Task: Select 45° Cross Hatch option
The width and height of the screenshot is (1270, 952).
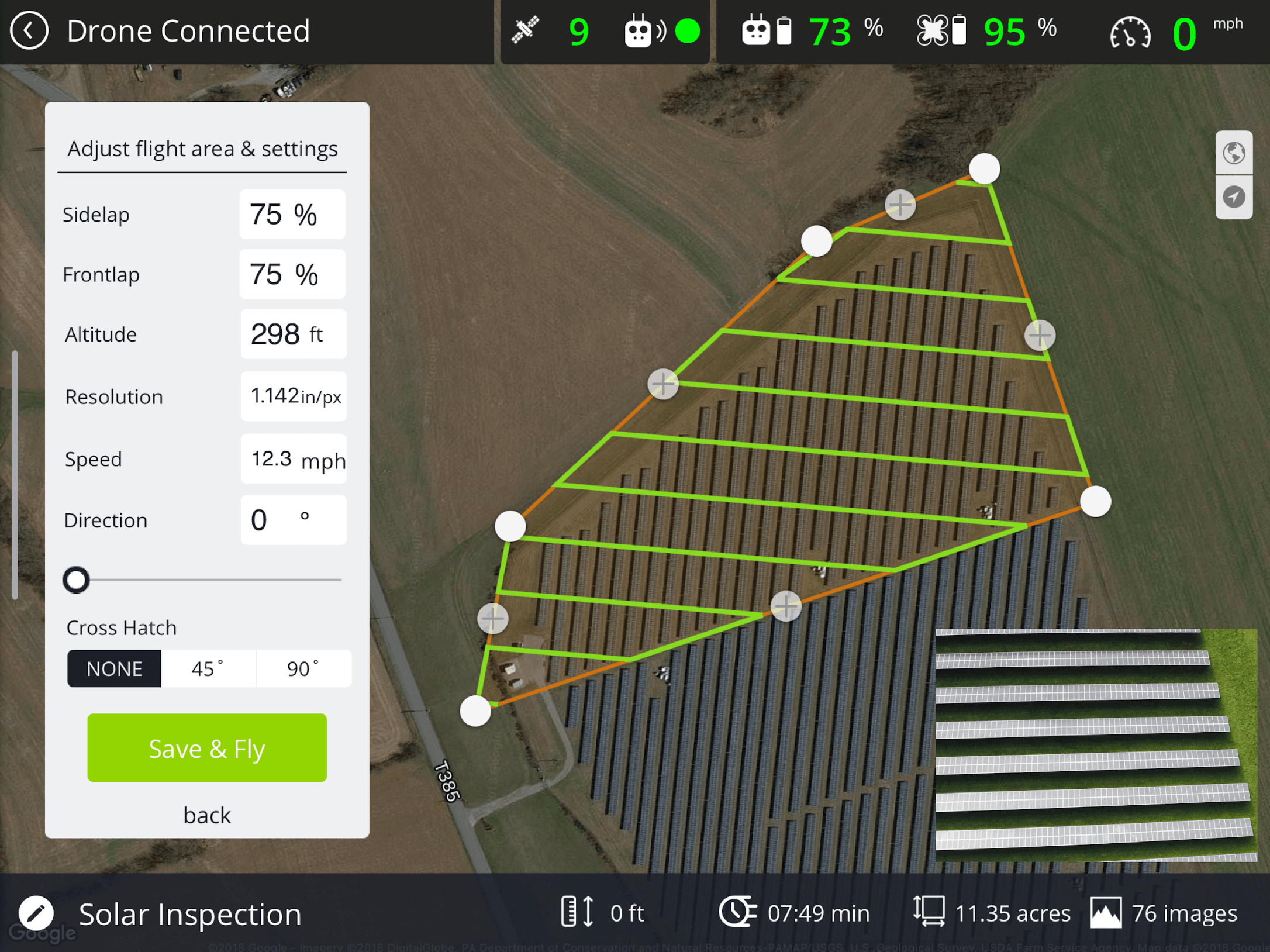Action: 208,668
